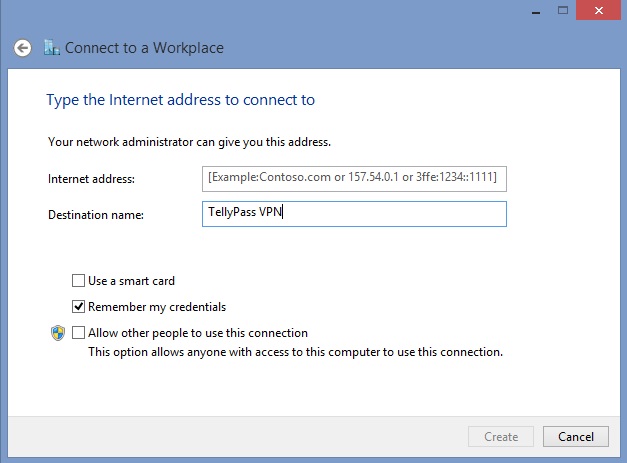627x463 pixels.
Task: Click the back arrow button
Action: pos(22,48)
